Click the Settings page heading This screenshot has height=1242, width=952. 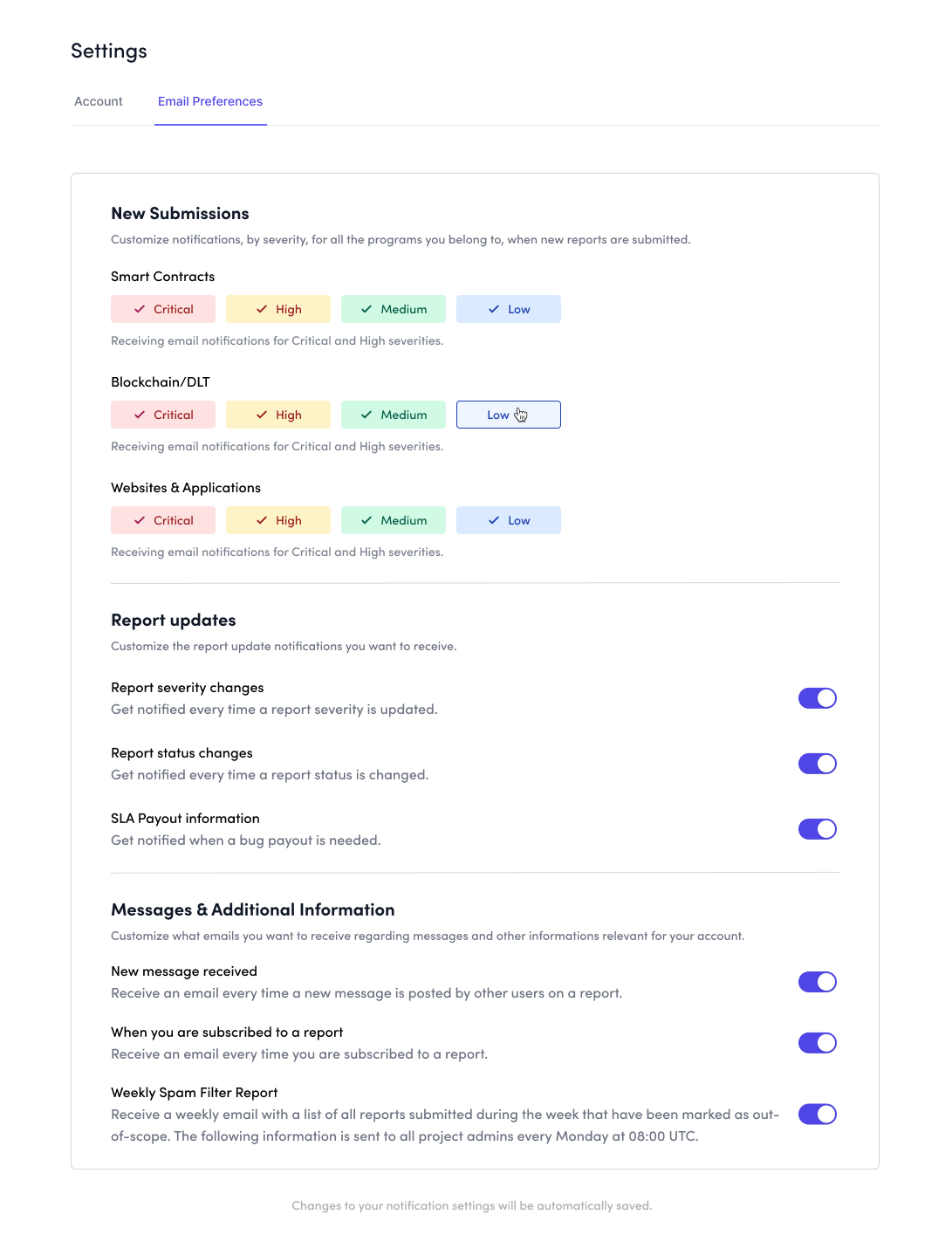pyautogui.click(x=109, y=51)
